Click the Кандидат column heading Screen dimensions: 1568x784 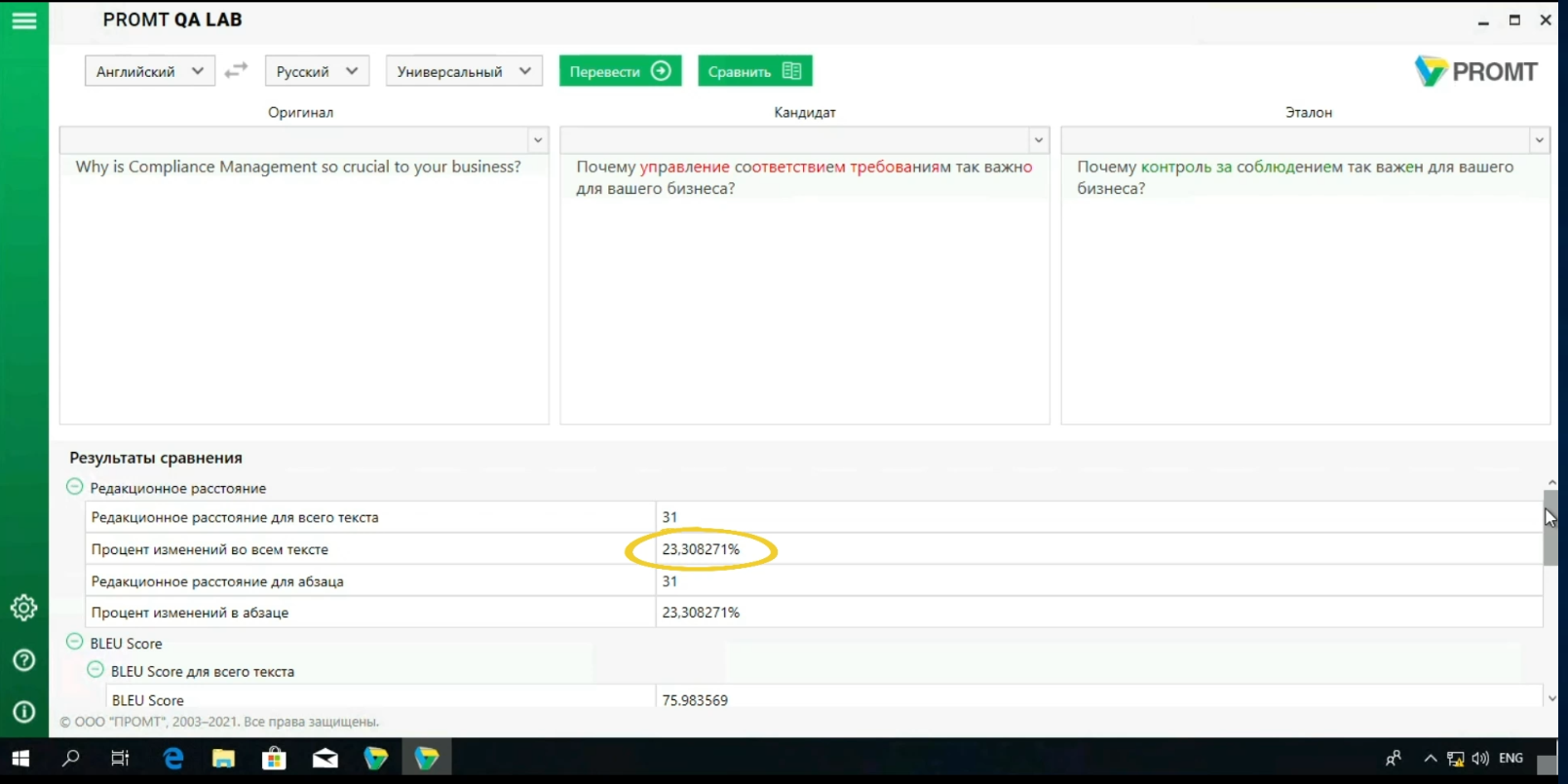[x=805, y=112]
